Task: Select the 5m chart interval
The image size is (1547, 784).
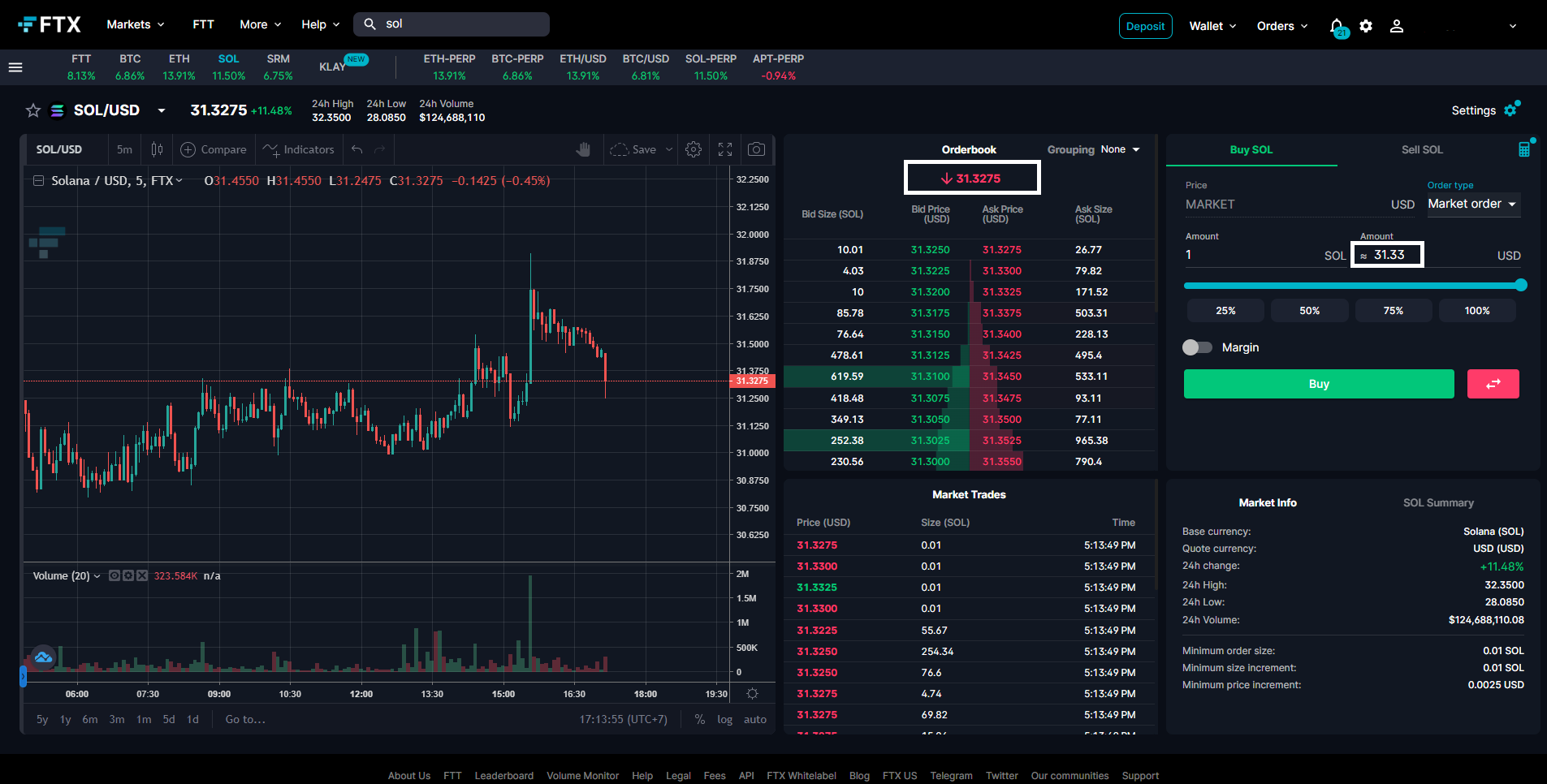Action: [124, 149]
